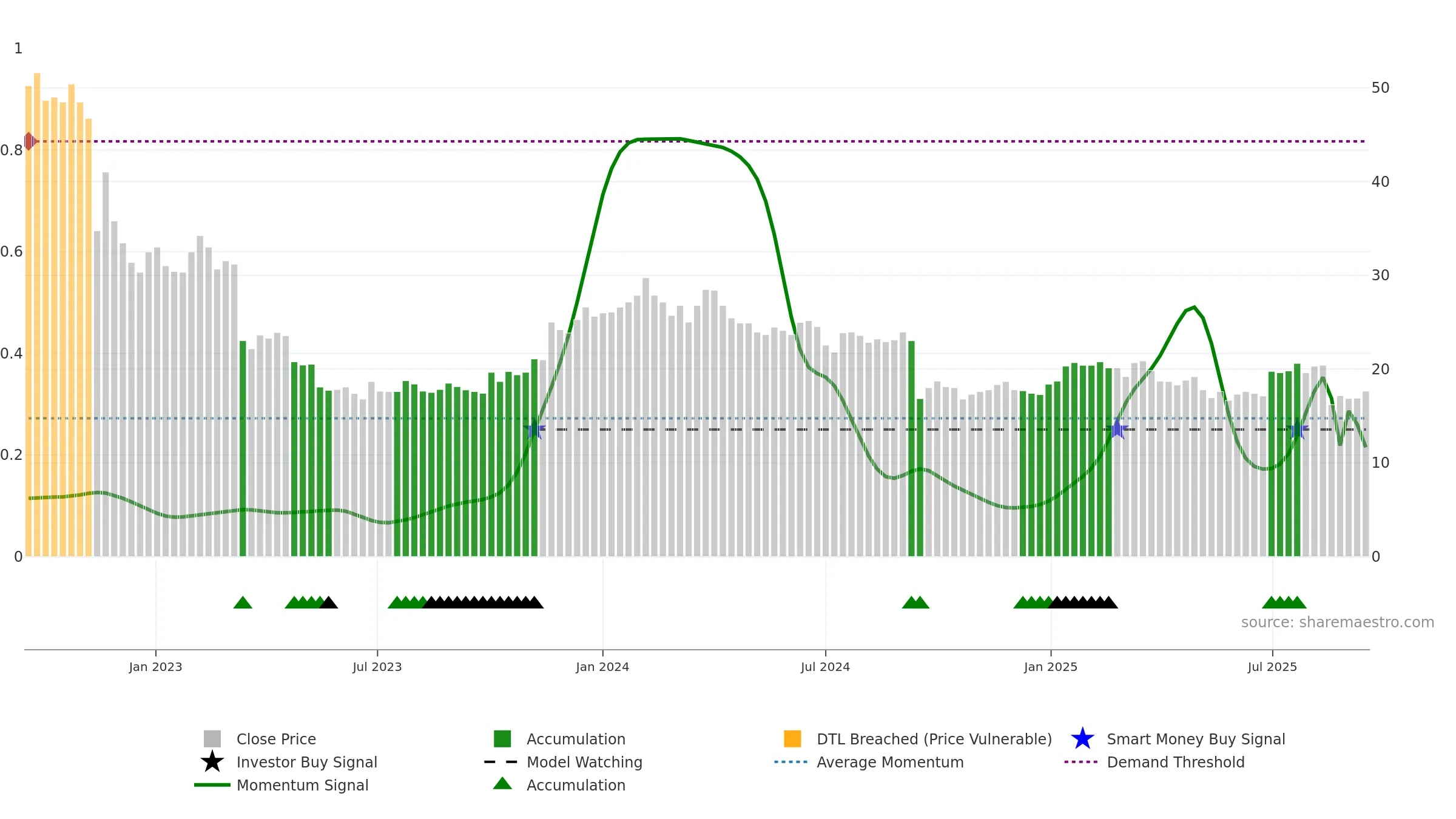Click the first blue star on chart
The height and width of the screenshot is (819, 1456).
[534, 430]
